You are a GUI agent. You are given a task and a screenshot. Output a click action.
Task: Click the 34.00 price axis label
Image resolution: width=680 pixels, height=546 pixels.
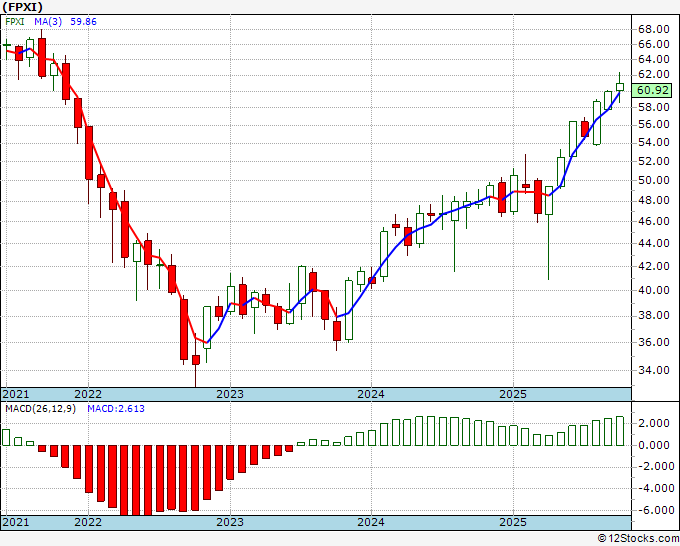pyautogui.click(x=654, y=370)
